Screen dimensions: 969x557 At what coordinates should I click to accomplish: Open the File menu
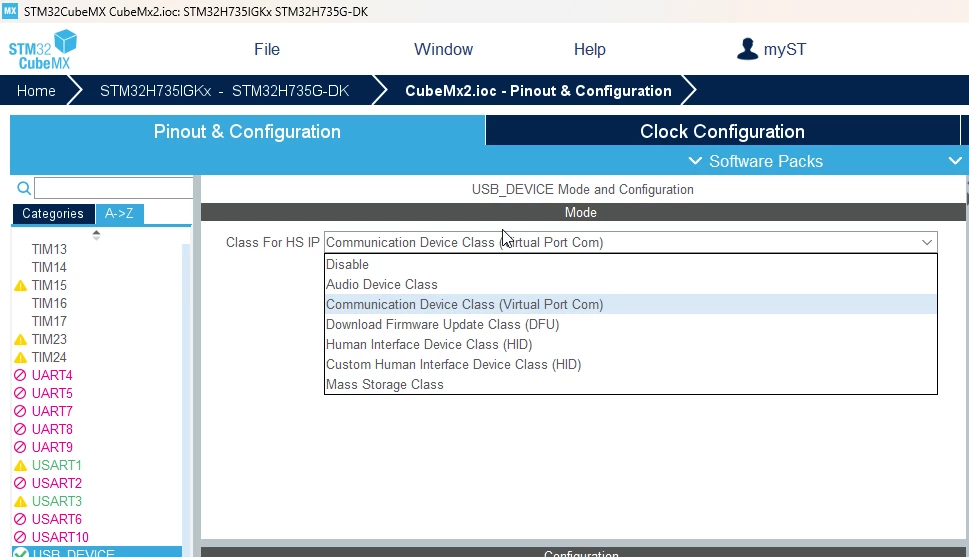[x=267, y=49]
